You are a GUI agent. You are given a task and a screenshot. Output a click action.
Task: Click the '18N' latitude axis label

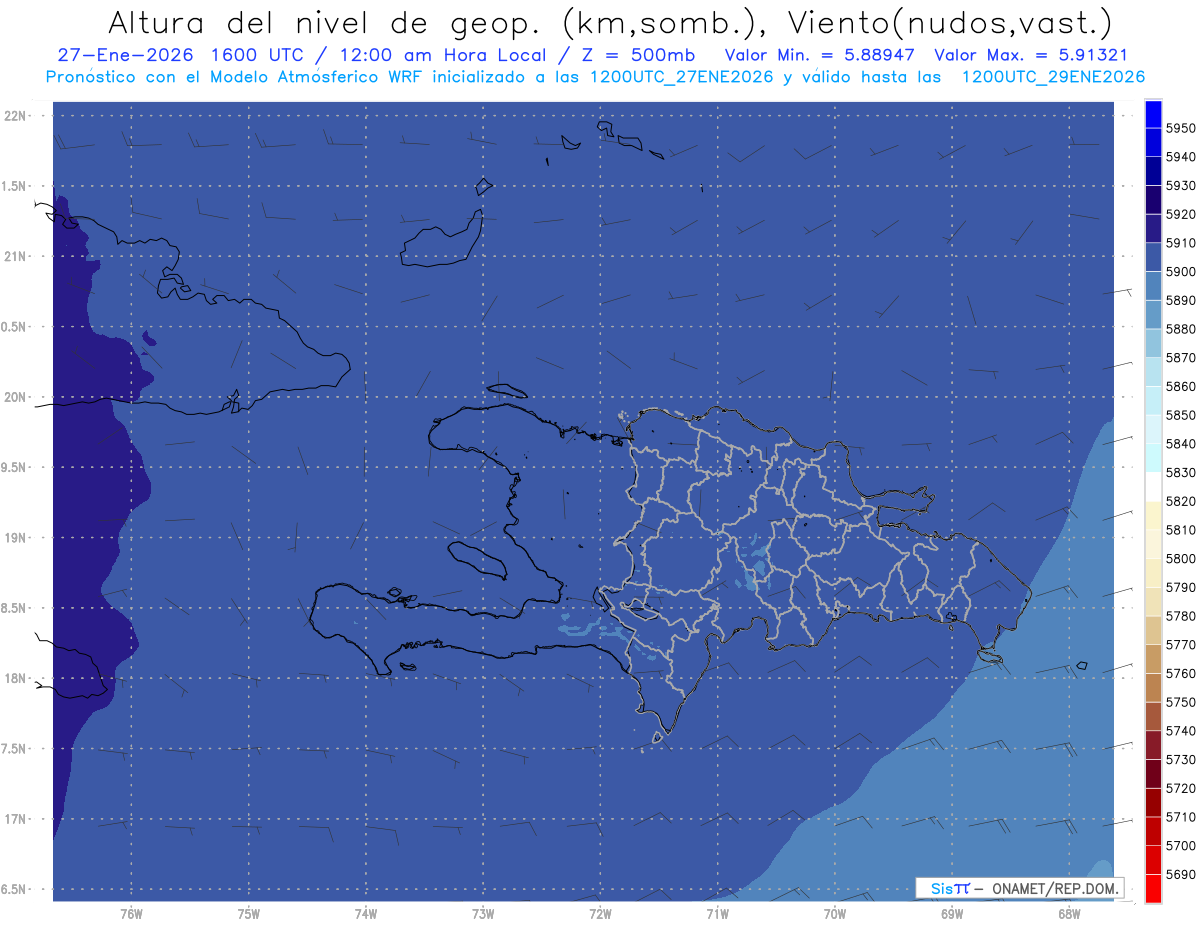16,679
